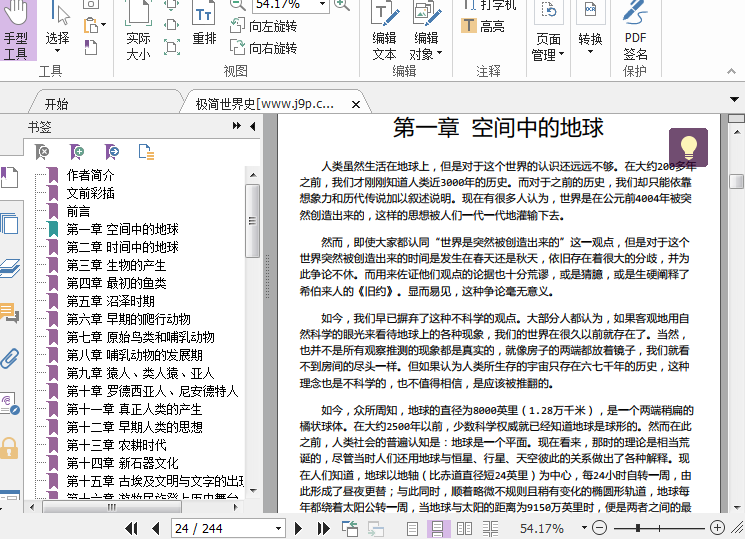This screenshot has width=745, height=539.
Task: Click Edit Text (编辑文本) tool
Action: pos(384,30)
